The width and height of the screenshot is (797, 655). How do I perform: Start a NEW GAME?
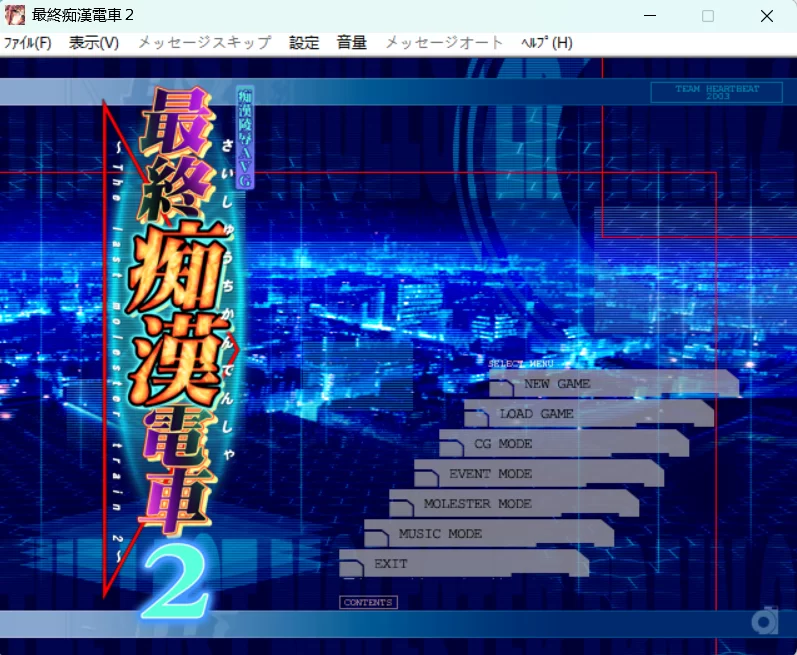pos(614,384)
